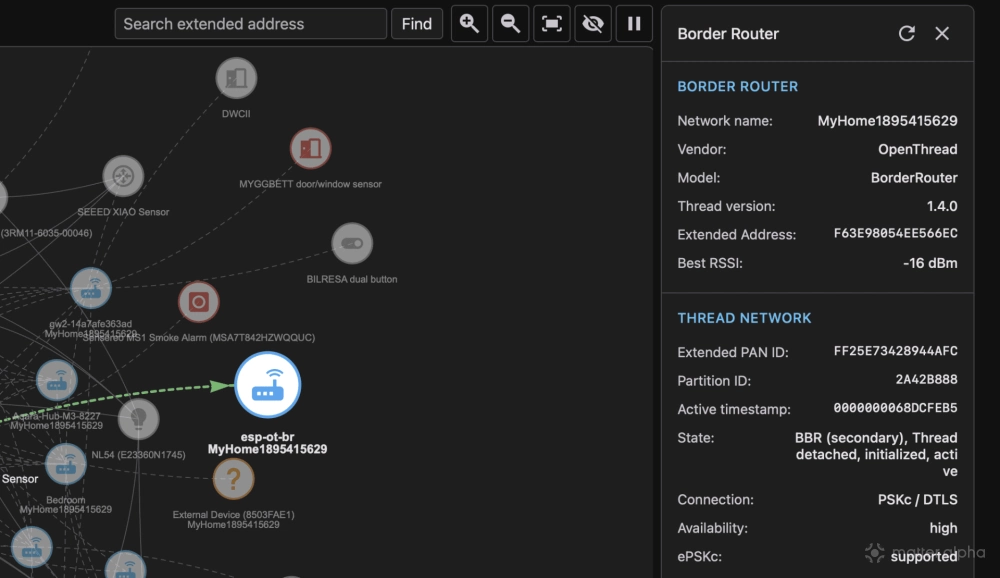Toggle node label visibility with eye icon

pyautogui.click(x=592, y=23)
